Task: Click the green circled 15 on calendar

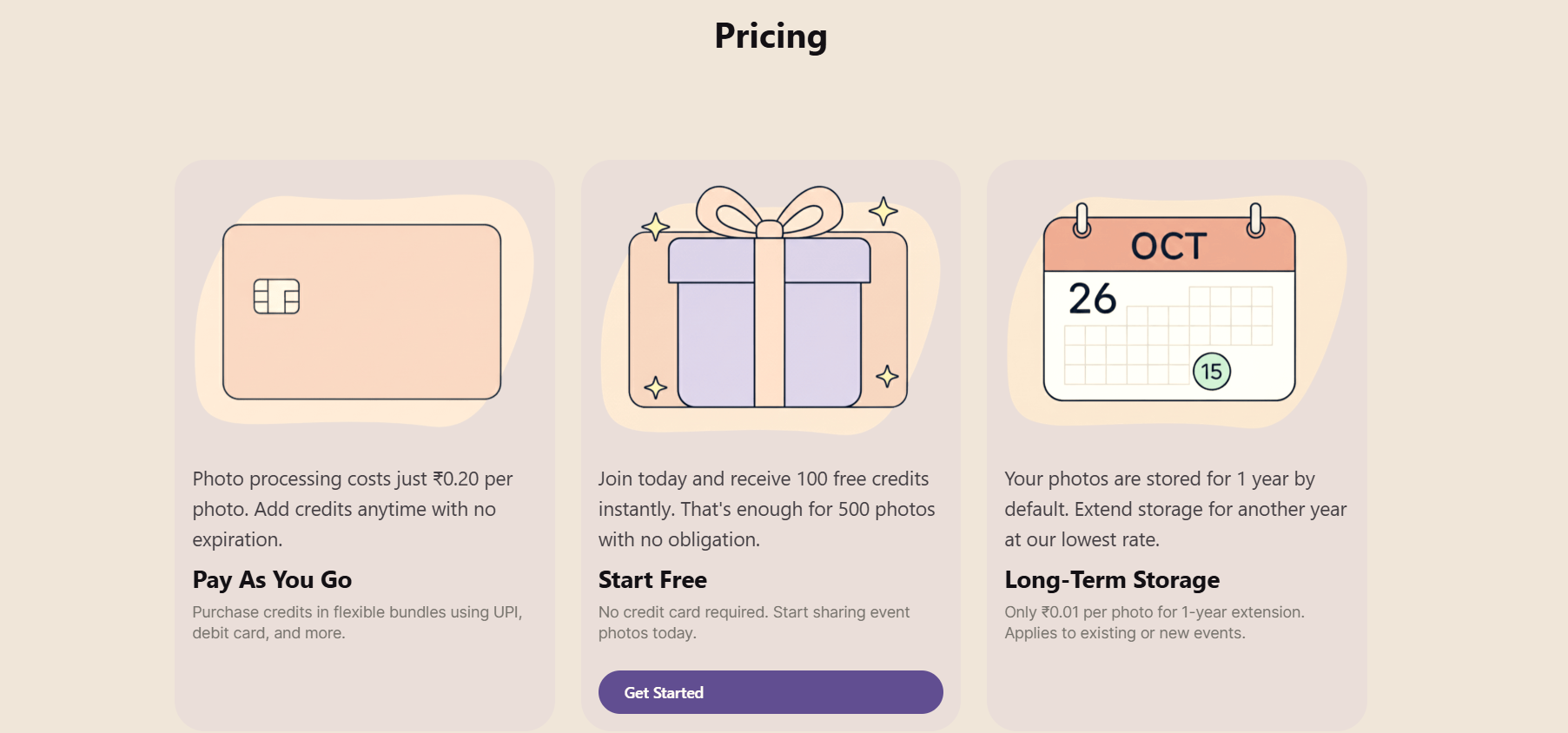Action: 1211,372
